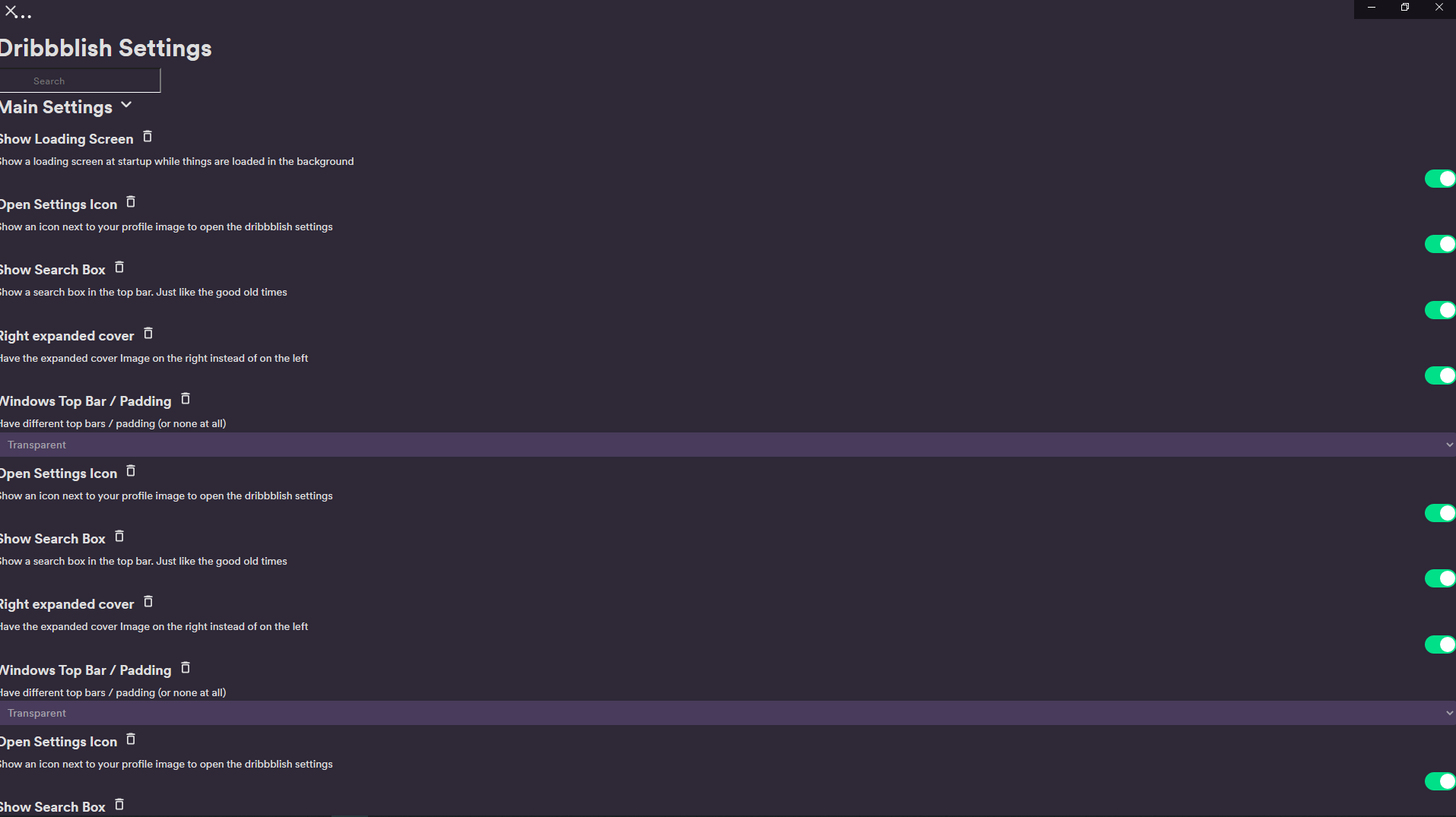The height and width of the screenshot is (817, 1456).
Task: Reset the Right expanded cover option
Action: coord(147,334)
